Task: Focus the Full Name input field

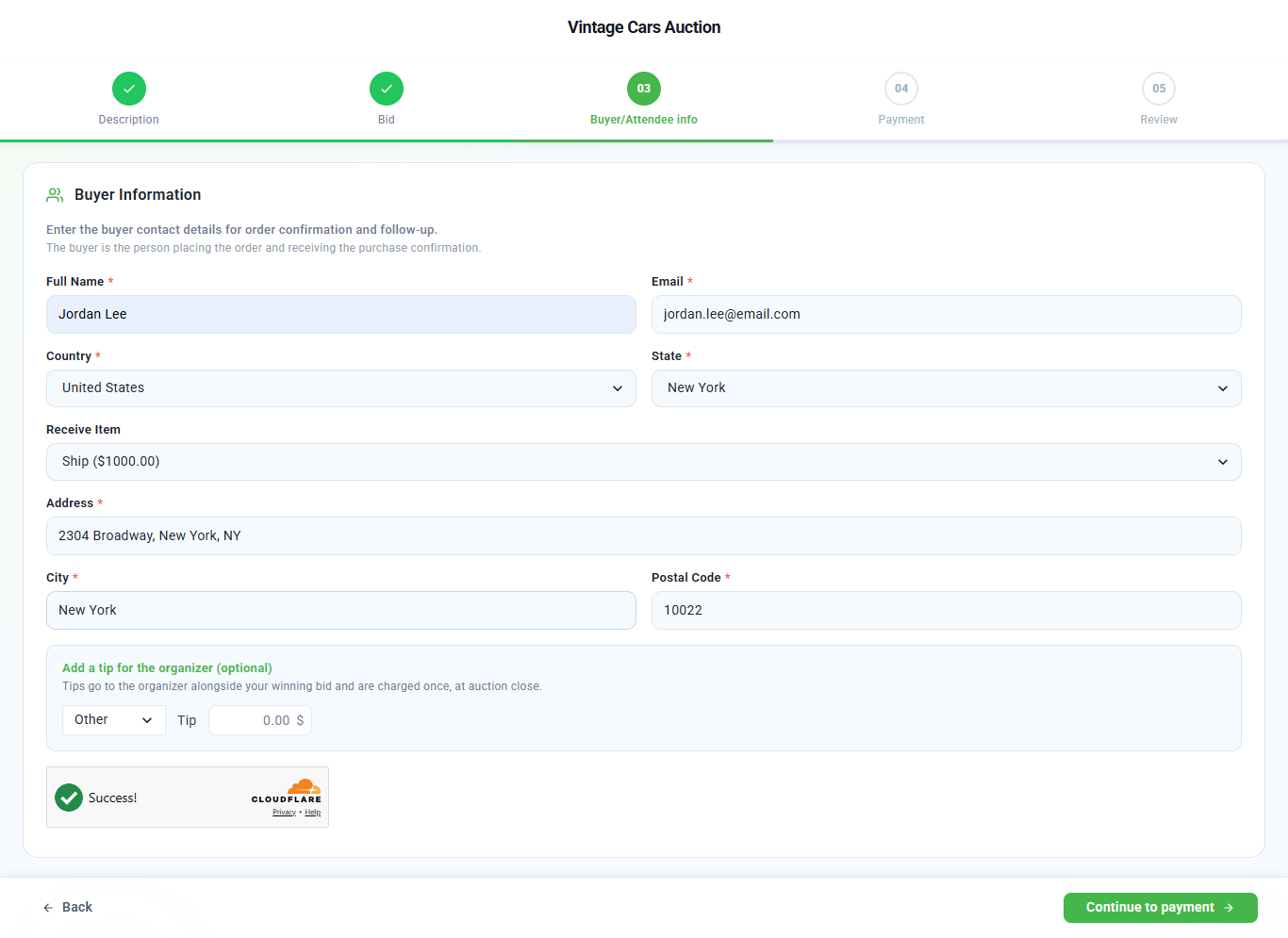Action: (341, 315)
